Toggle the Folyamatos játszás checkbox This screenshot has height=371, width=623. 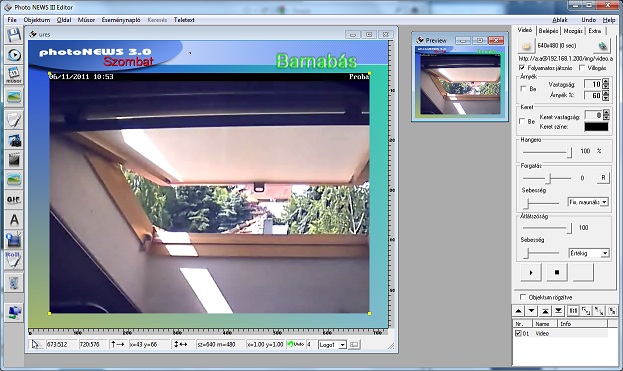(x=522, y=68)
